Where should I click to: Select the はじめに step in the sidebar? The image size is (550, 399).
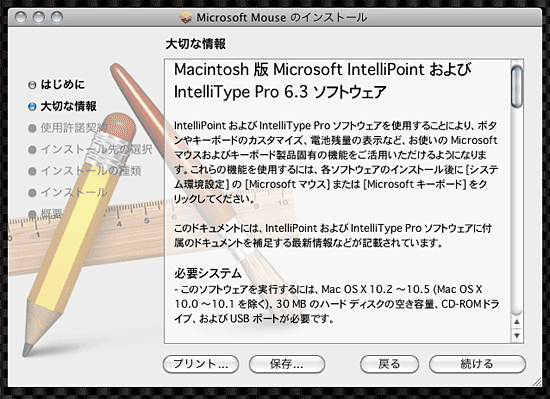(x=62, y=84)
